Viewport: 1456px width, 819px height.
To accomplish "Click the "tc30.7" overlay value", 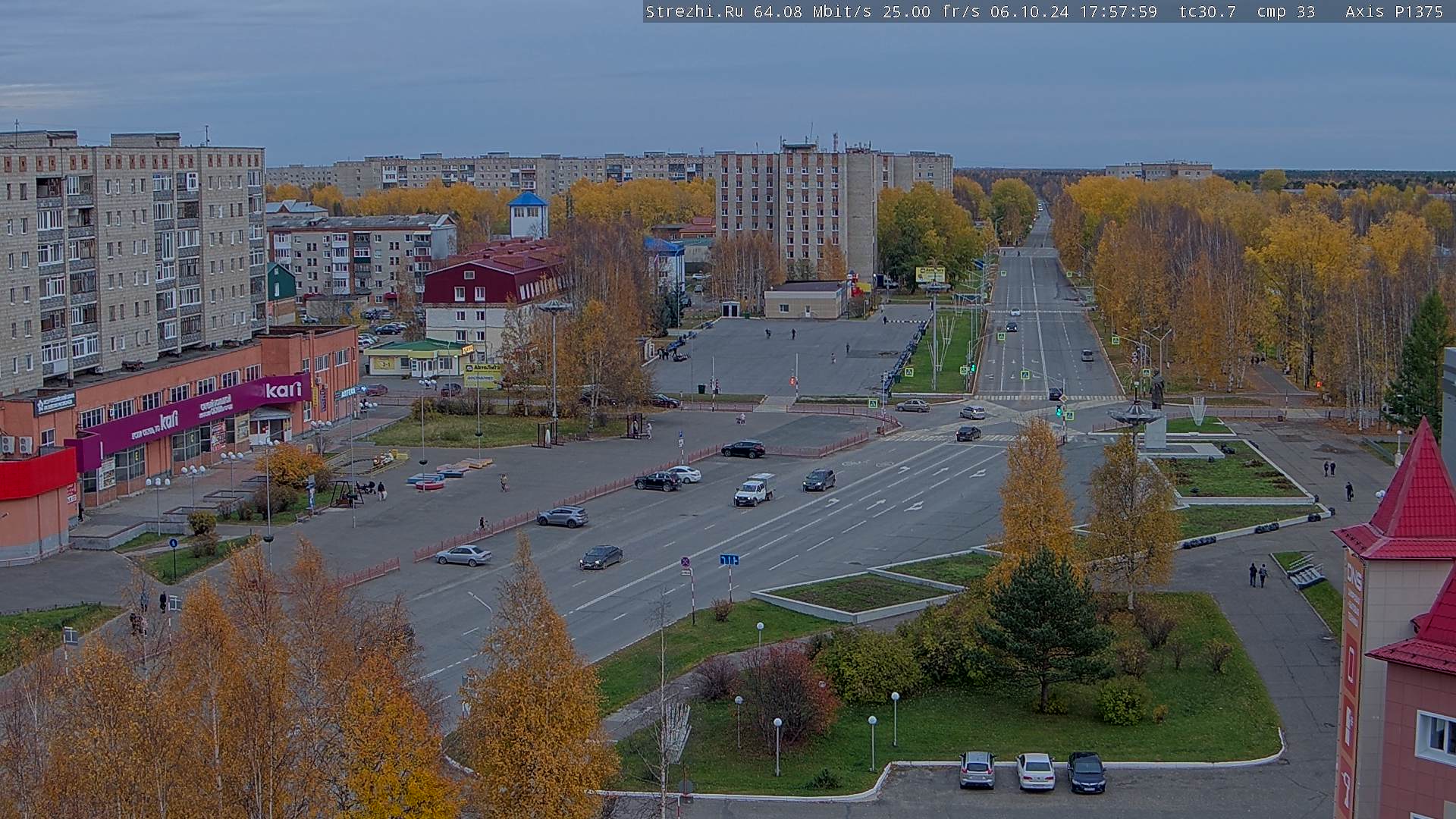I will (1207, 11).
